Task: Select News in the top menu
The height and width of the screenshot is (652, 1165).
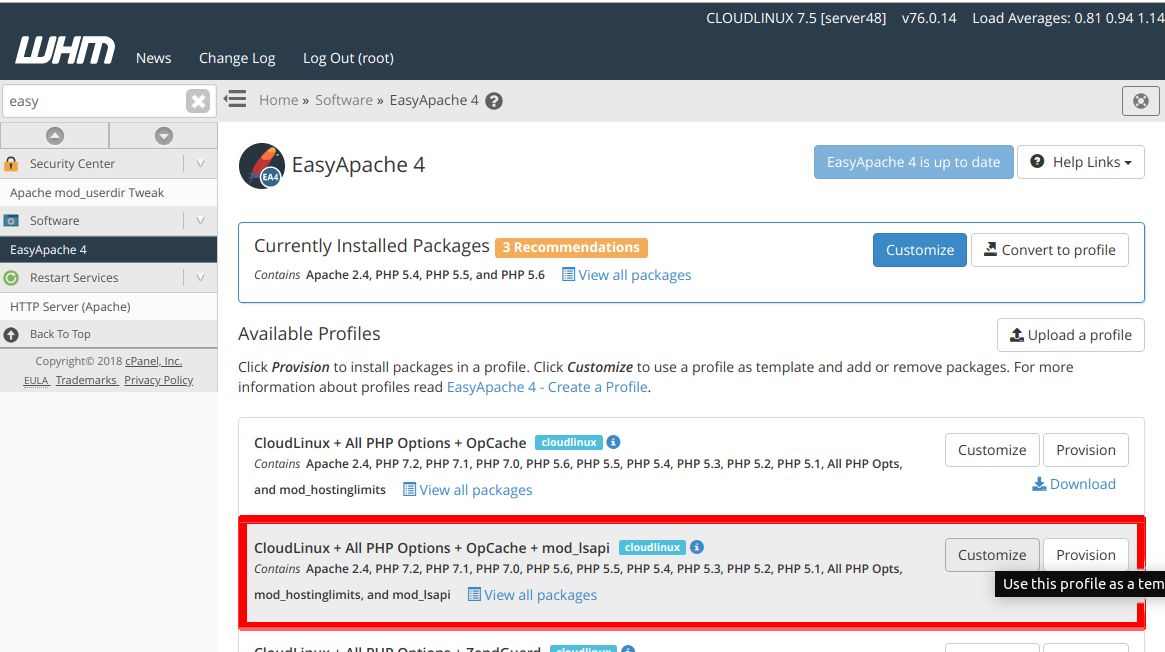Action: [x=153, y=58]
